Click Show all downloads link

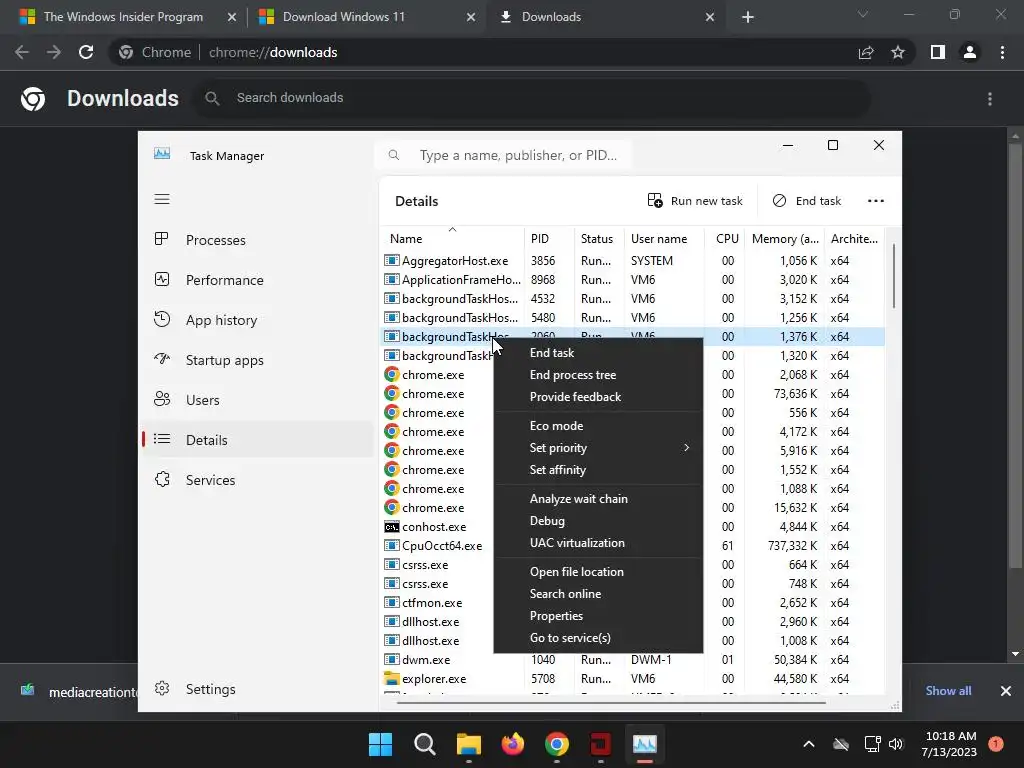point(948,691)
